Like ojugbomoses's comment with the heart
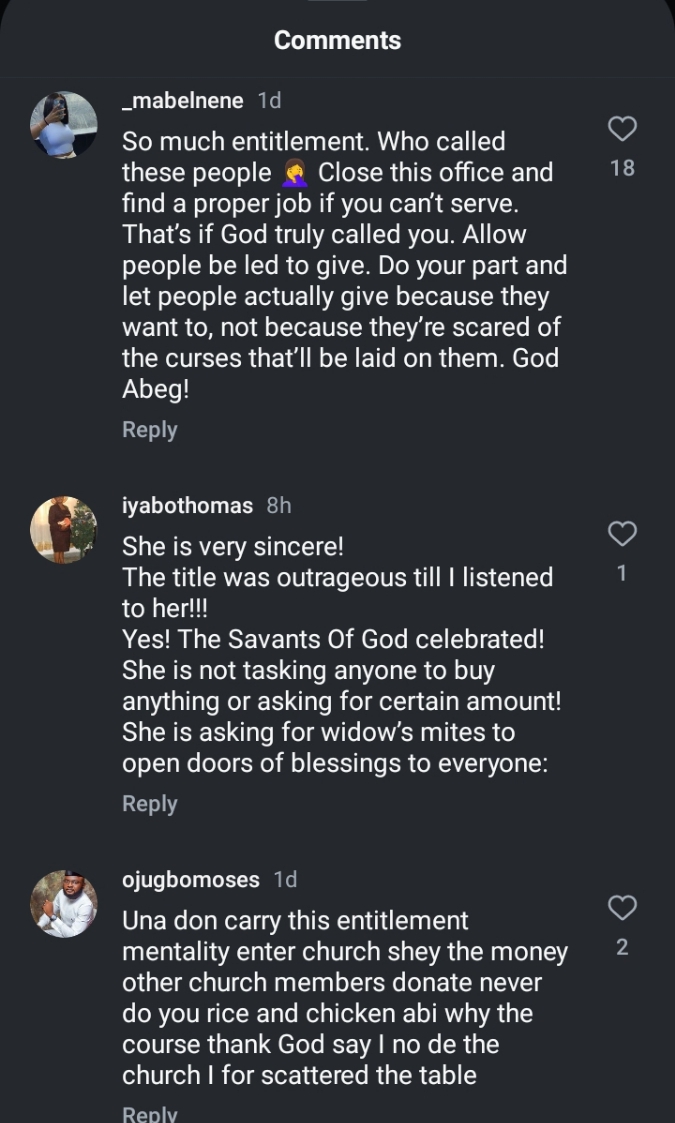The height and width of the screenshot is (1123, 675). click(x=622, y=908)
